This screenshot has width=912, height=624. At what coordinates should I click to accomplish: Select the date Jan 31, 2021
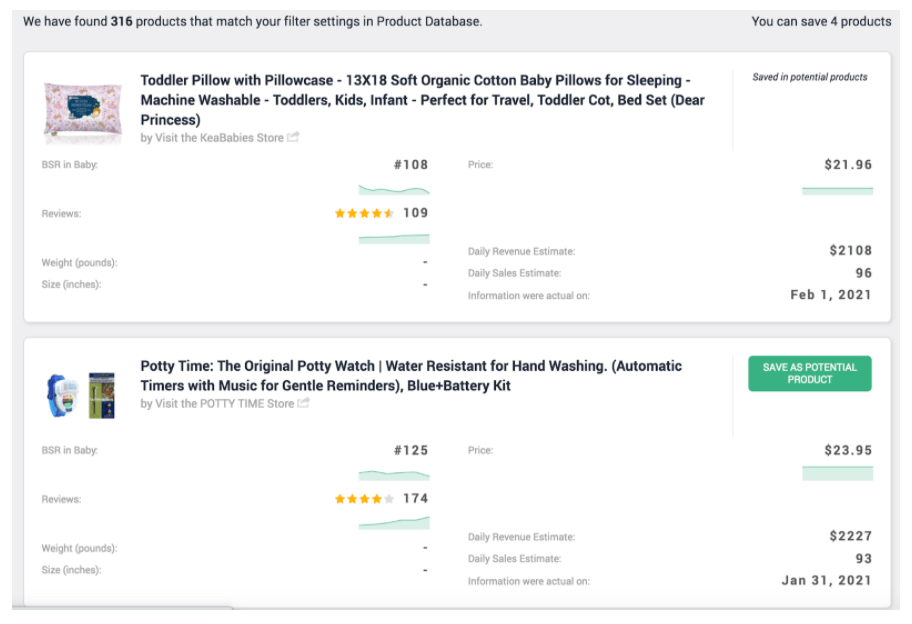point(826,580)
